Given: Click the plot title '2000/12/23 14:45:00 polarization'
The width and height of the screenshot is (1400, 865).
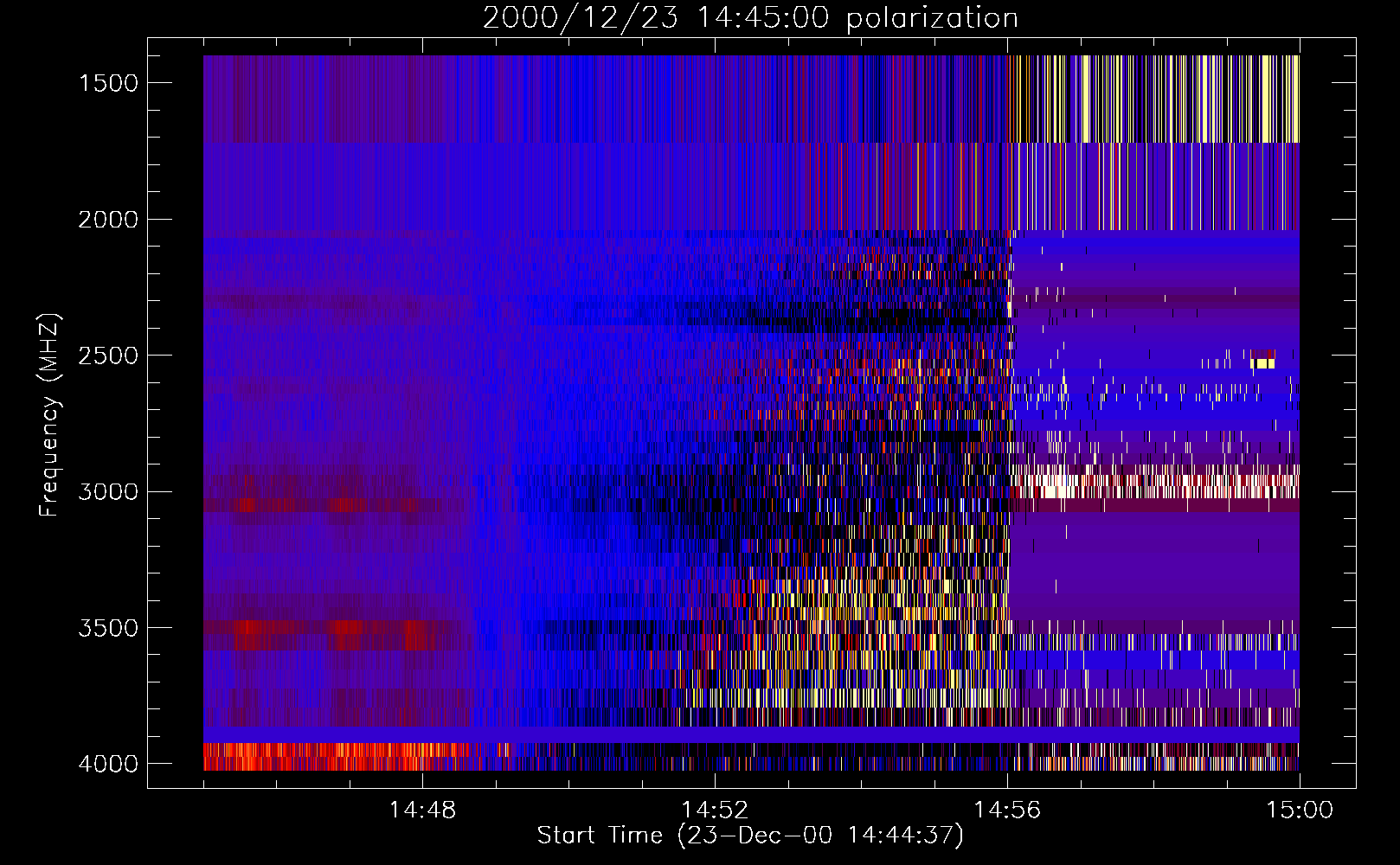Looking at the screenshot, I should click(x=750, y=18).
